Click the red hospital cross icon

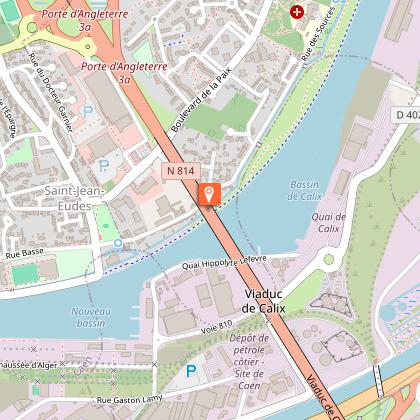[297, 12]
